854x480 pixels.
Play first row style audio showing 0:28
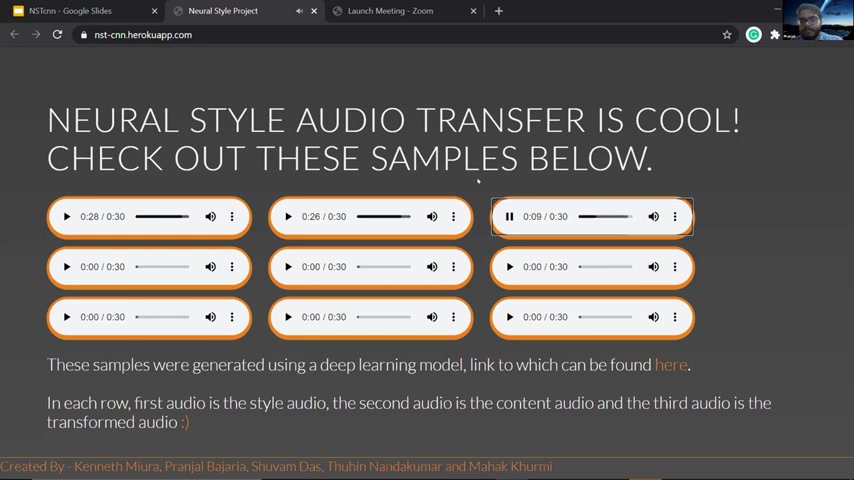click(66, 217)
